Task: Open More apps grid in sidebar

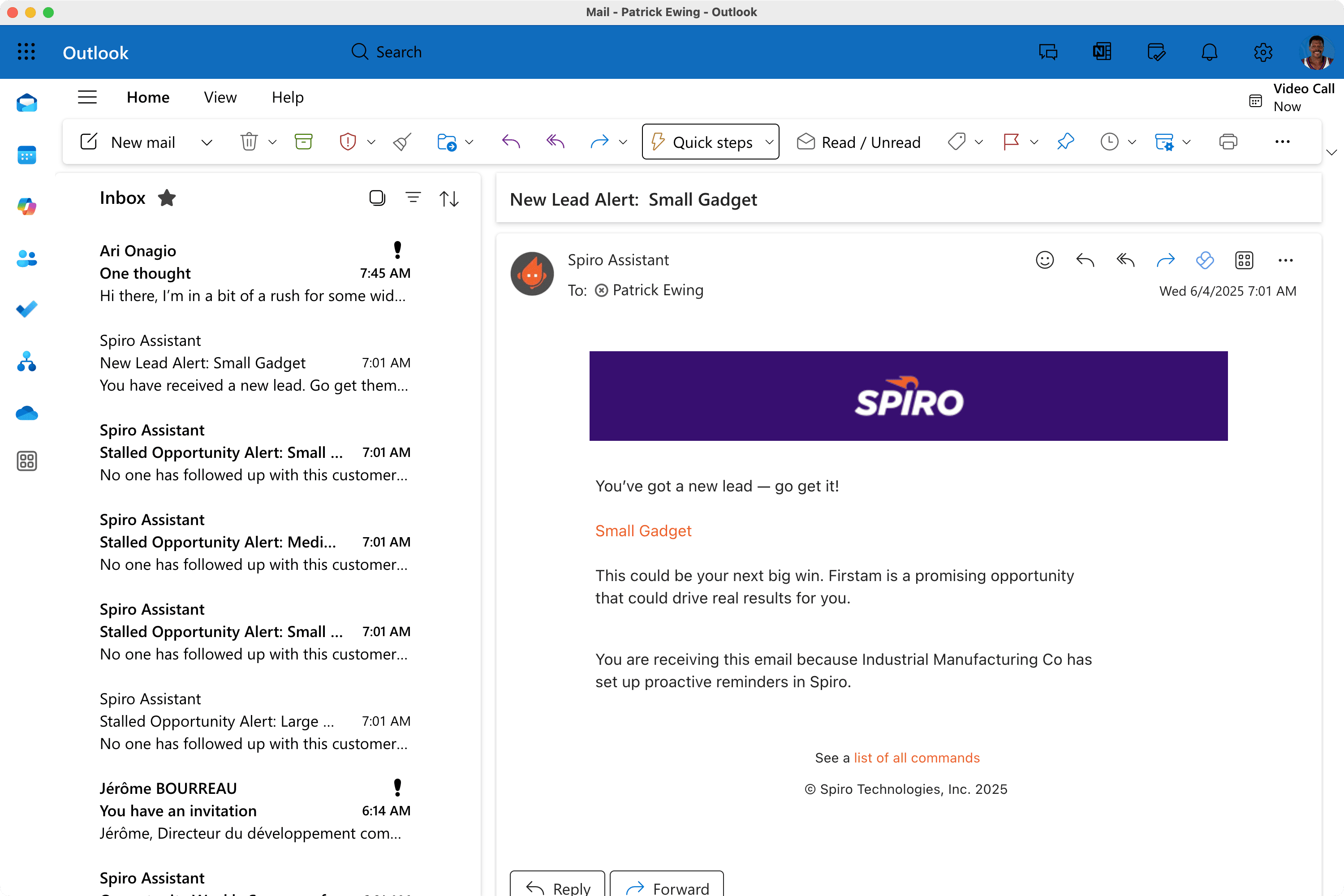Action: (27, 461)
